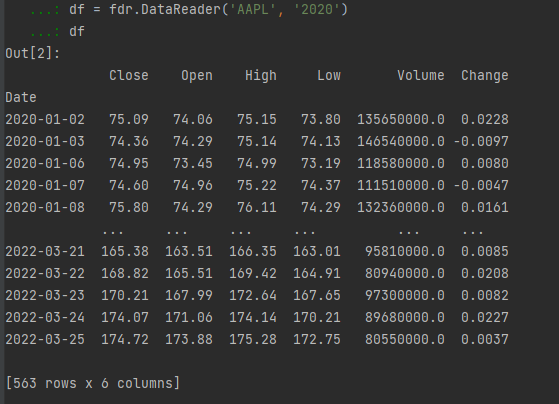The height and width of the screenshot is (404, 559).
Task: Click the date 2020-01-08
Action: tap(45, 208)
